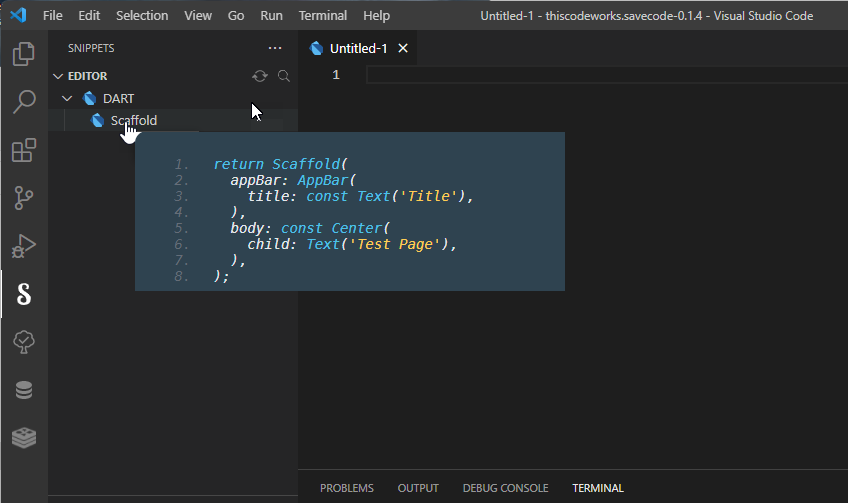The image size is (848, 503).
Task: Click 'return Scaffold(' in snippet preview
Action: 280,164
